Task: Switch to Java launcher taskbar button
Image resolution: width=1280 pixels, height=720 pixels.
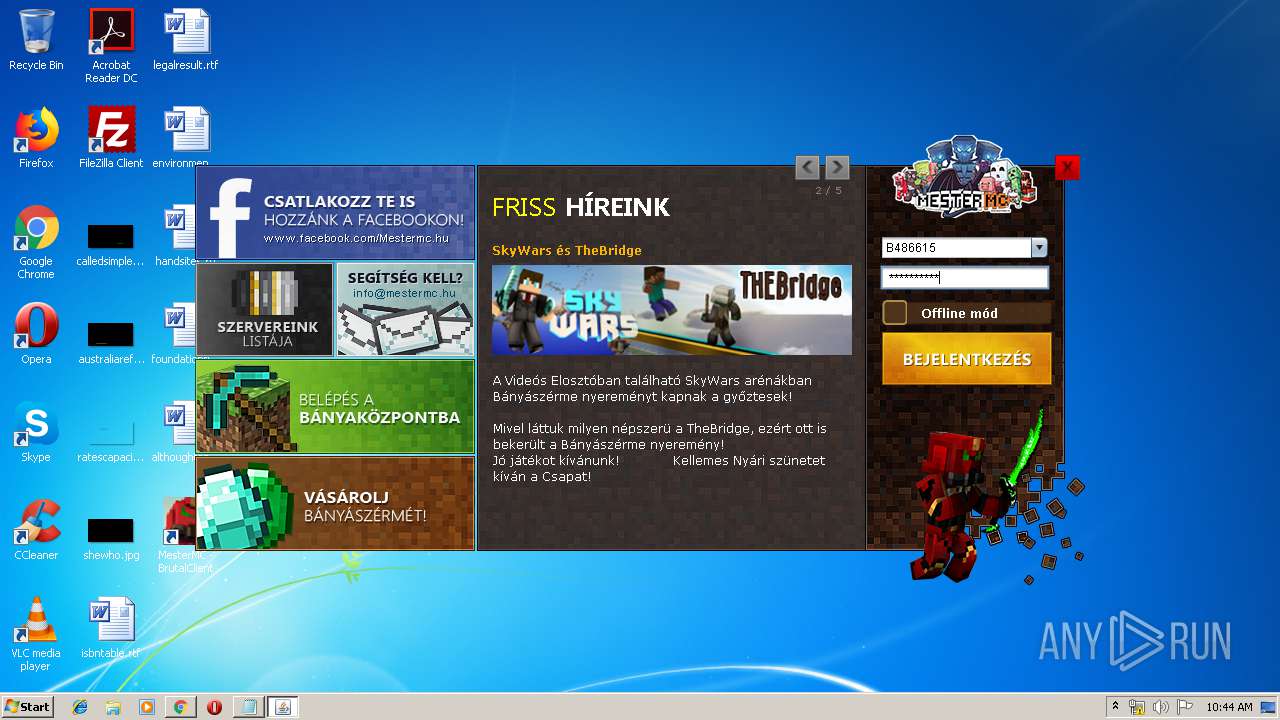Action: [282, 707]
